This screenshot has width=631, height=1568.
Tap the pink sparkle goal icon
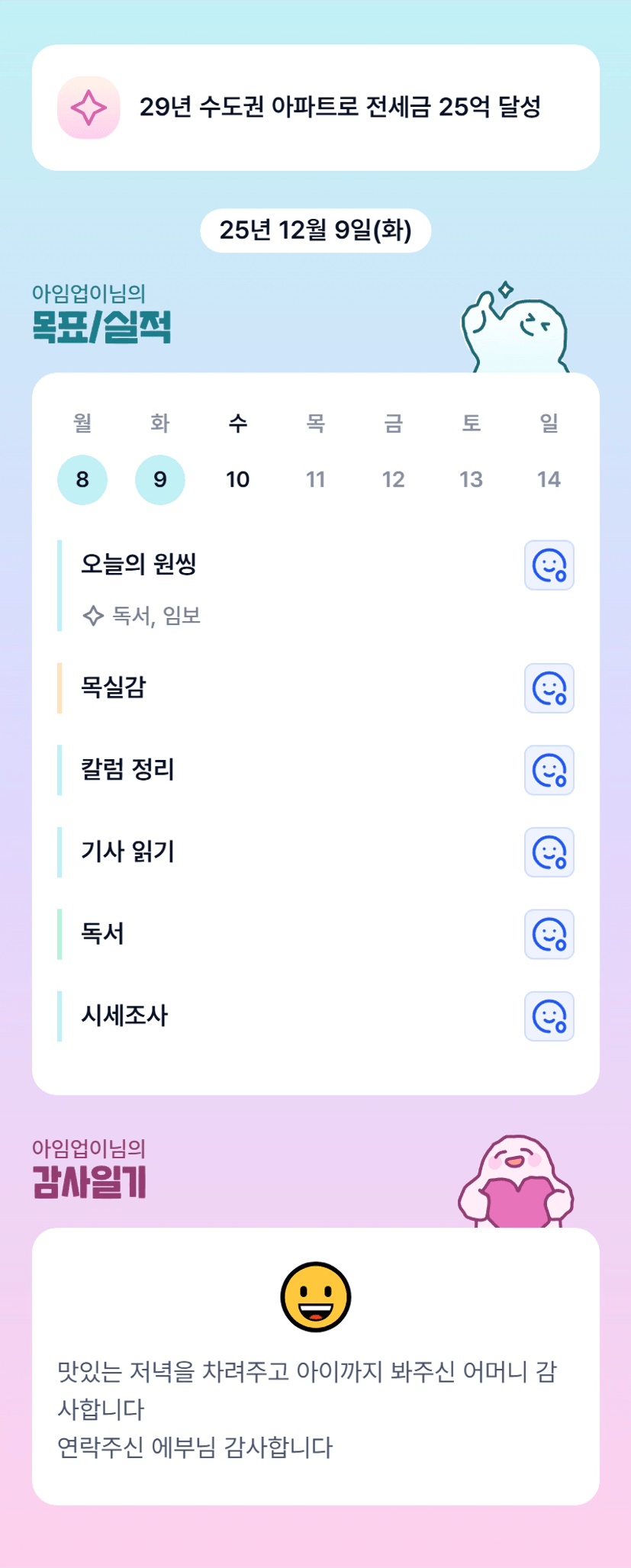point(89,108)
